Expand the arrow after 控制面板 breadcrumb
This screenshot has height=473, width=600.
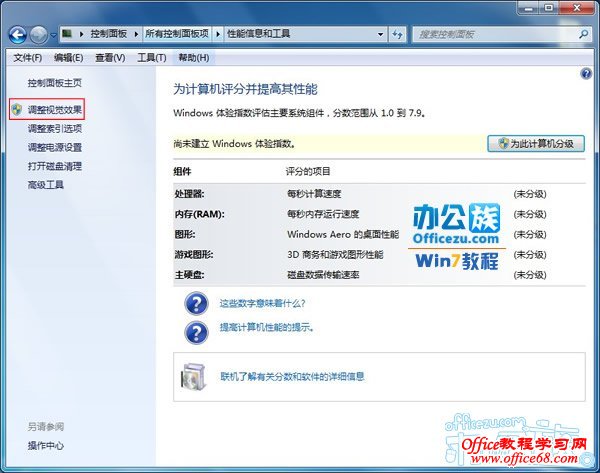coord(136,34)
